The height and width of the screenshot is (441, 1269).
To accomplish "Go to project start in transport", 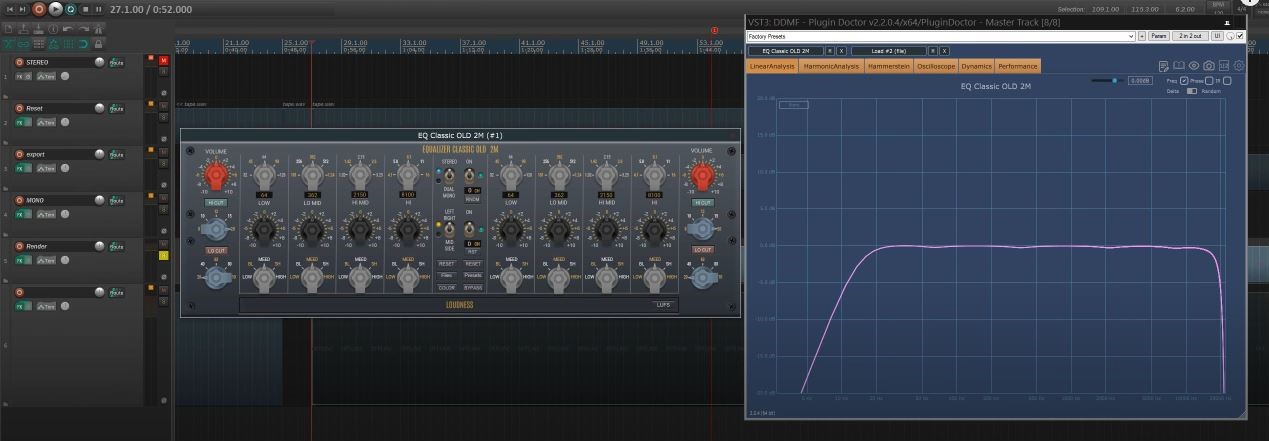I will [10, 9].
